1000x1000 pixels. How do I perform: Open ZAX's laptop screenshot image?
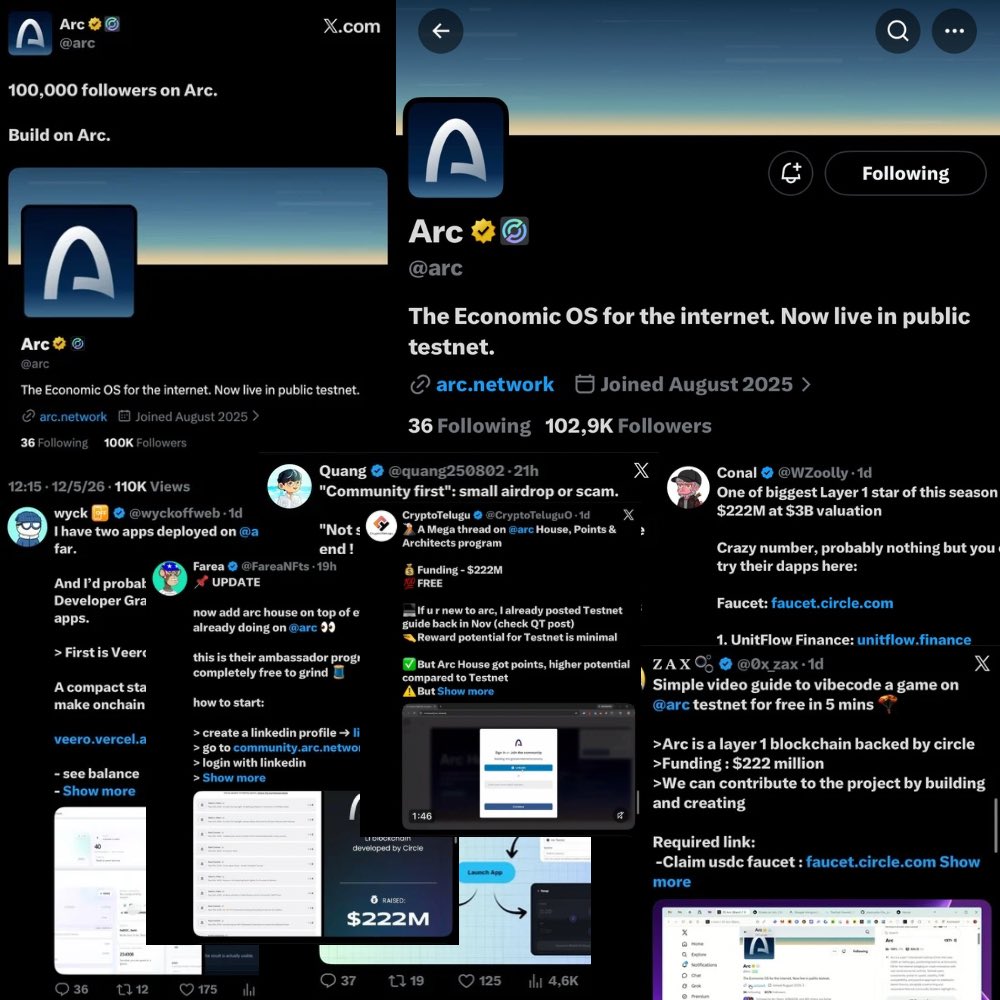tap(821, 950)
